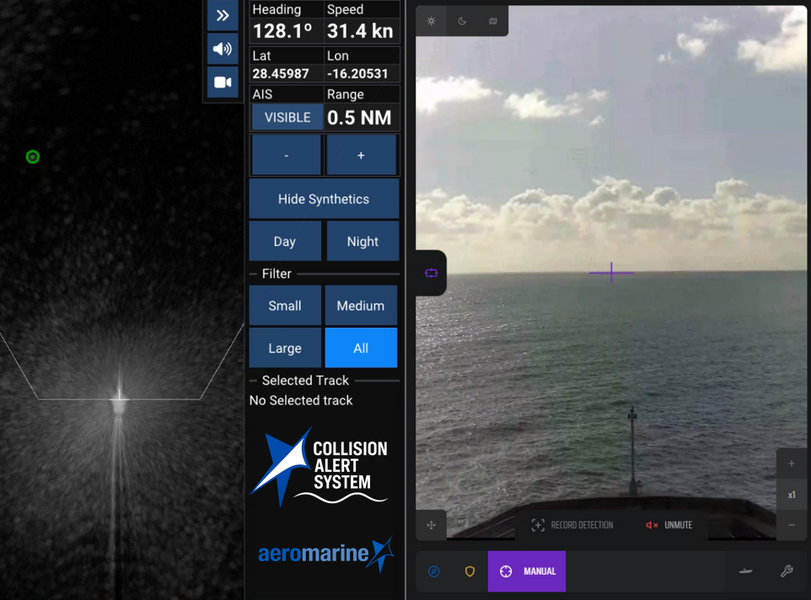Unmute the camera audio
The image size is (811, 600).
tap(669, 526)
